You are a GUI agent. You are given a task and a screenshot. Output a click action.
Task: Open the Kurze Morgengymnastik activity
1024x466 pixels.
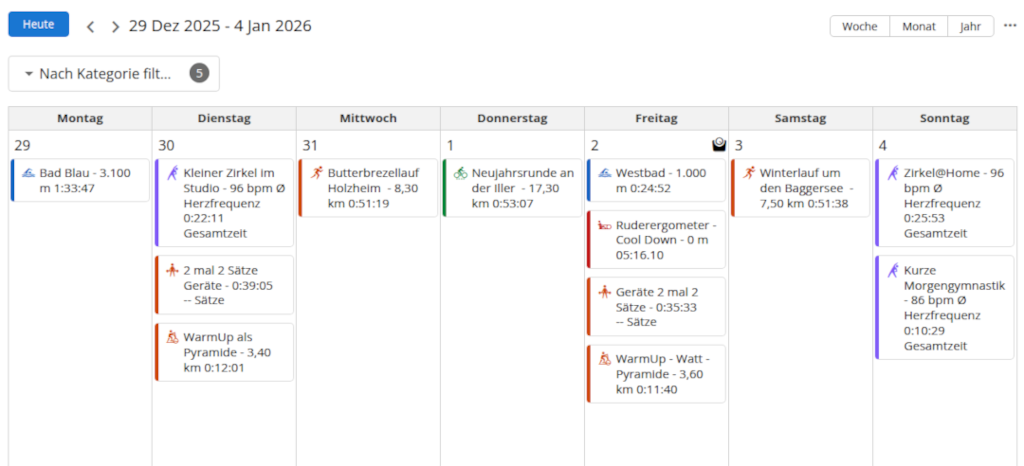(946, 308)
